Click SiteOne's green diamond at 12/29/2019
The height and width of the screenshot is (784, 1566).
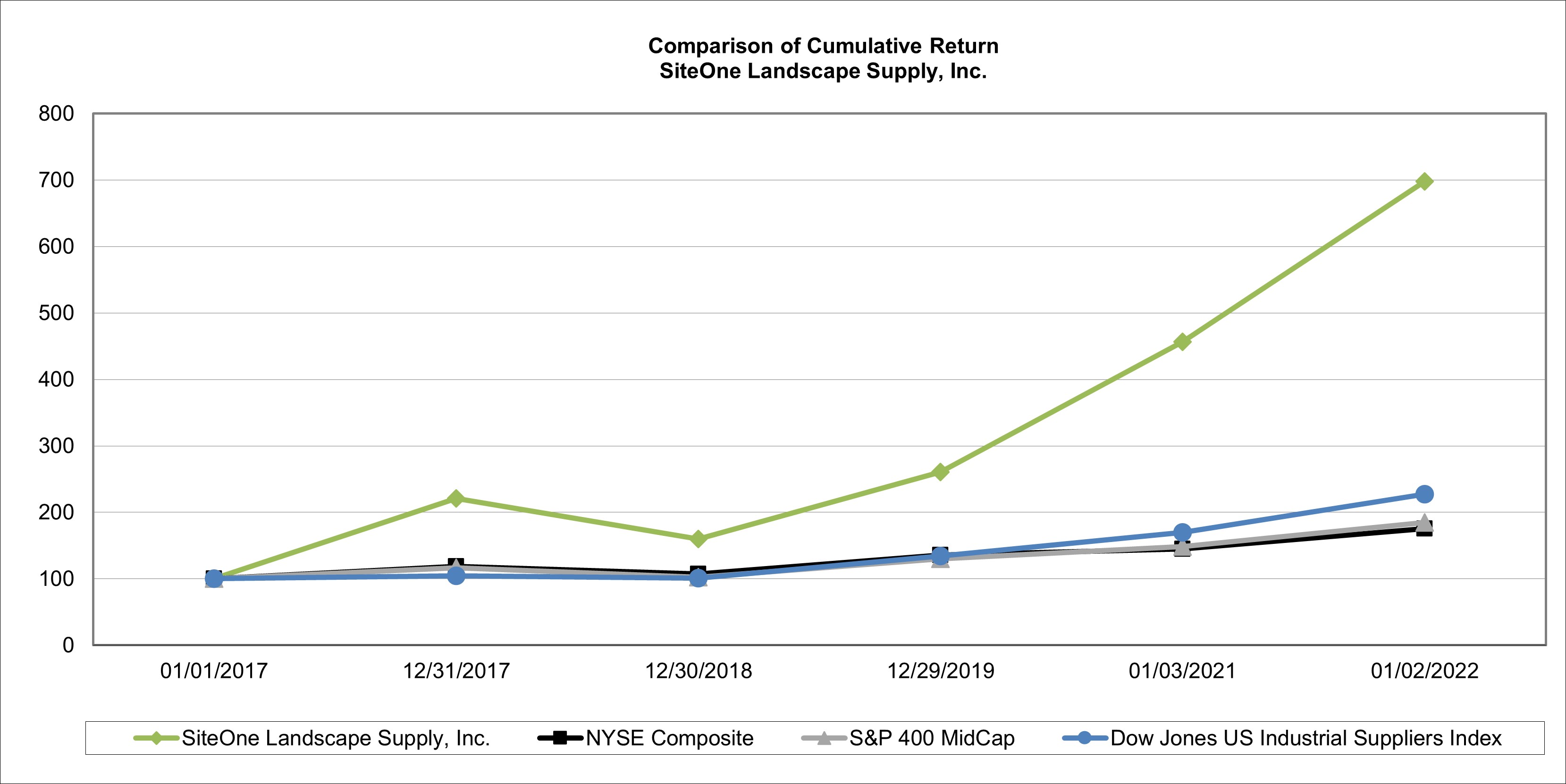click(x=940, y=472)
